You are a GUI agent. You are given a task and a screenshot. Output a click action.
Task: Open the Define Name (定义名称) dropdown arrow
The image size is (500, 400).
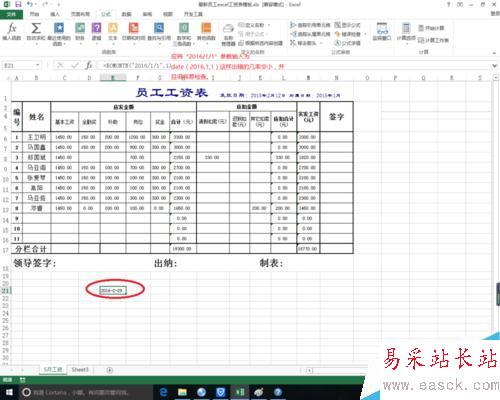269,25
